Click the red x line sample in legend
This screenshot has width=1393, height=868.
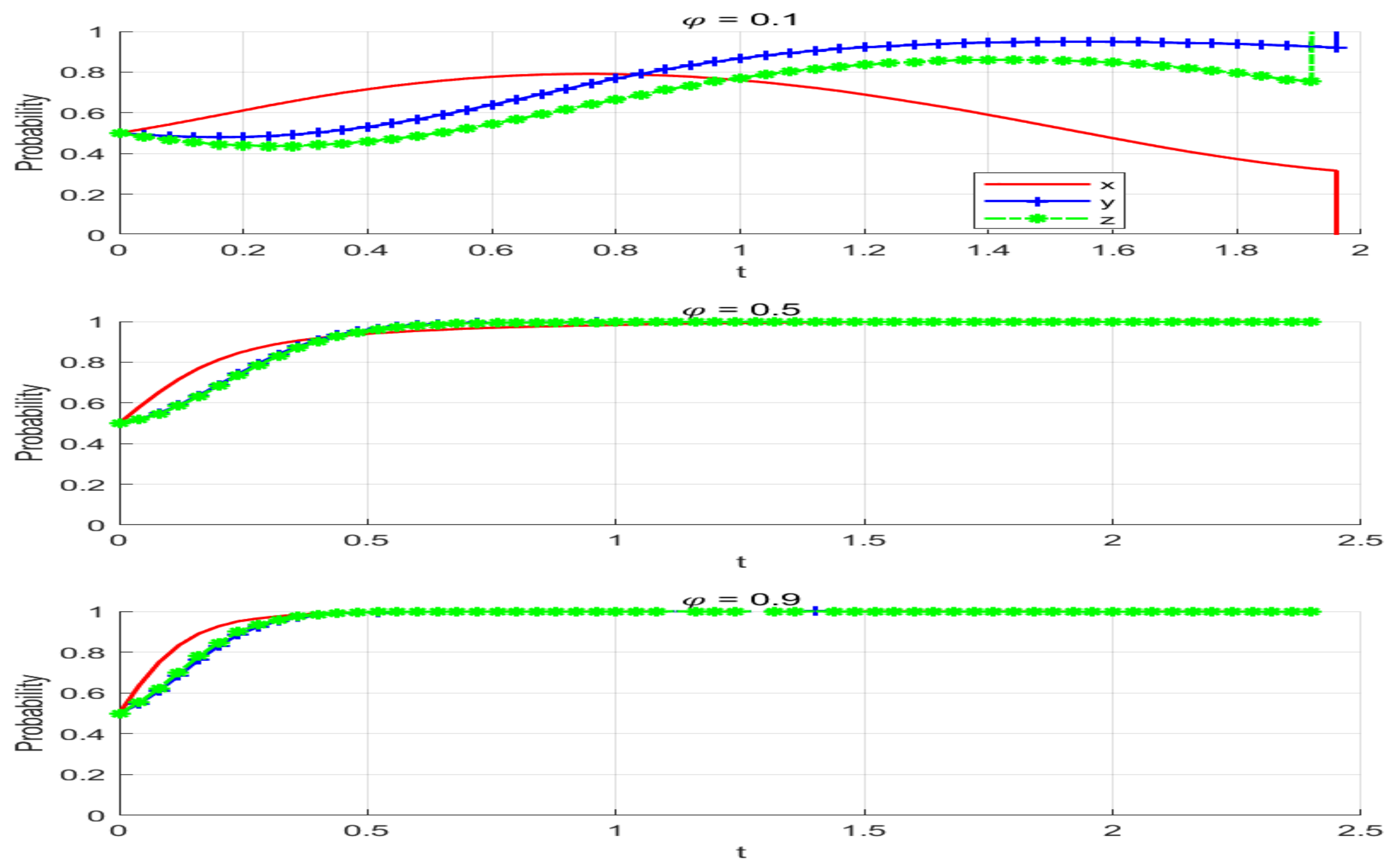[1037, 184]
